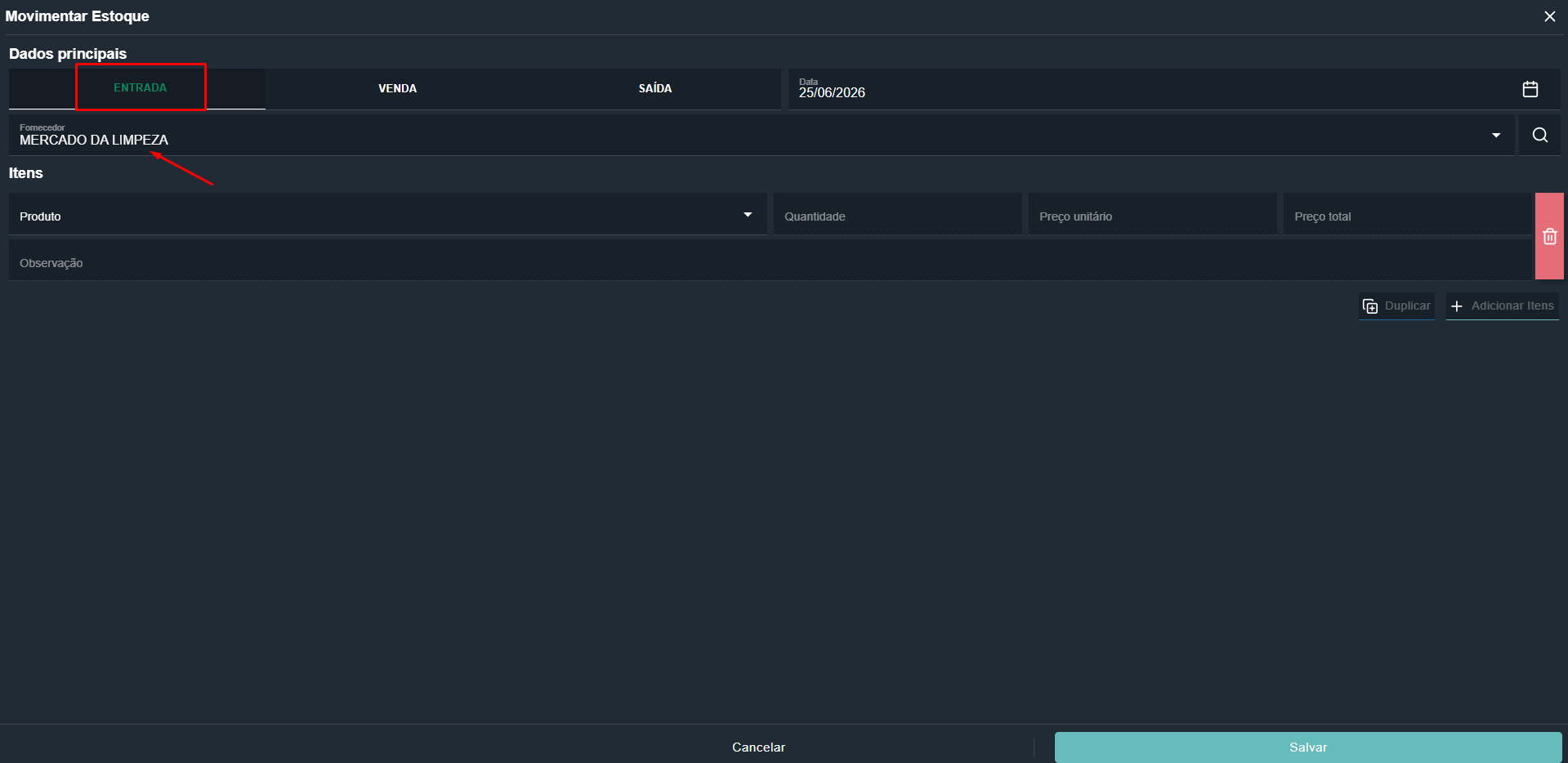
Task: Close the Movimentar Estoque dialog
Action: click(1549, 16)
